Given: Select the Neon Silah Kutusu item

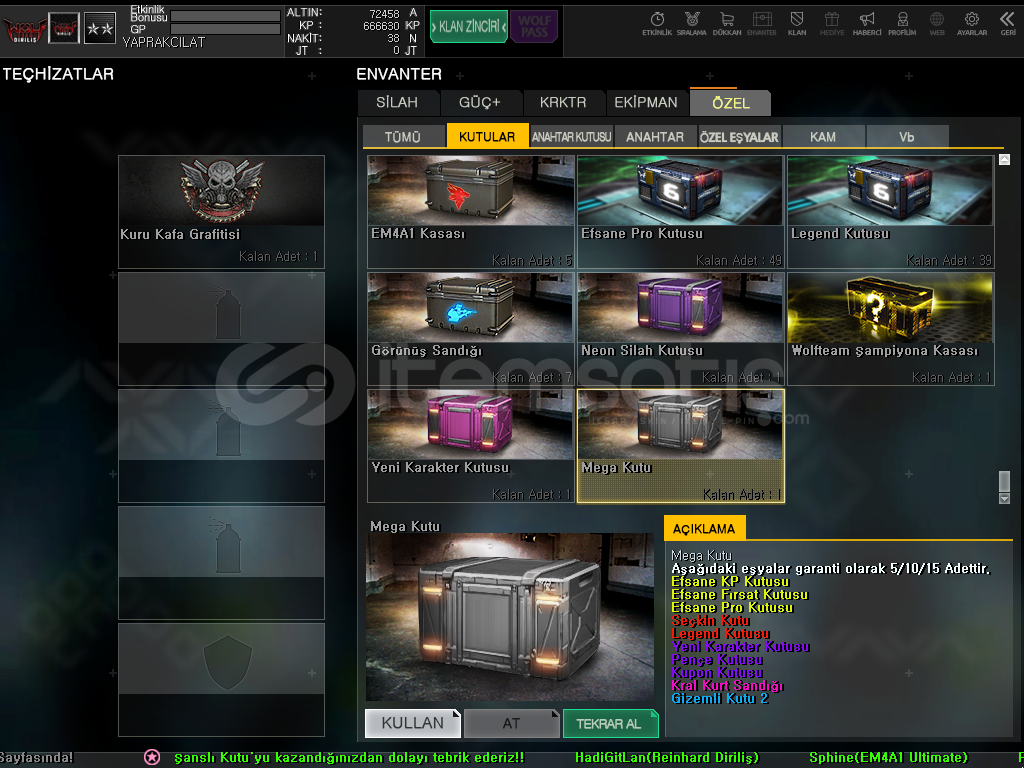Looking at the screenshot, I should pos(680,328).
